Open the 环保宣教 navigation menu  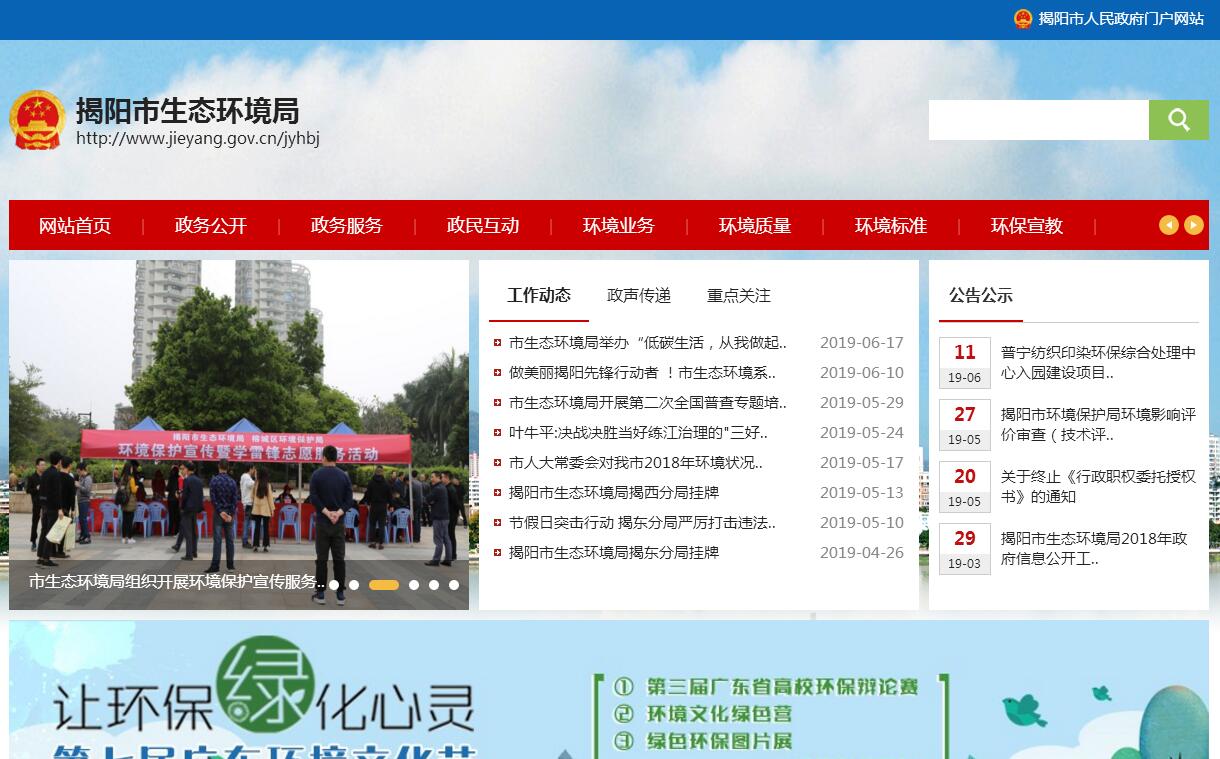tap(1026, 226)
